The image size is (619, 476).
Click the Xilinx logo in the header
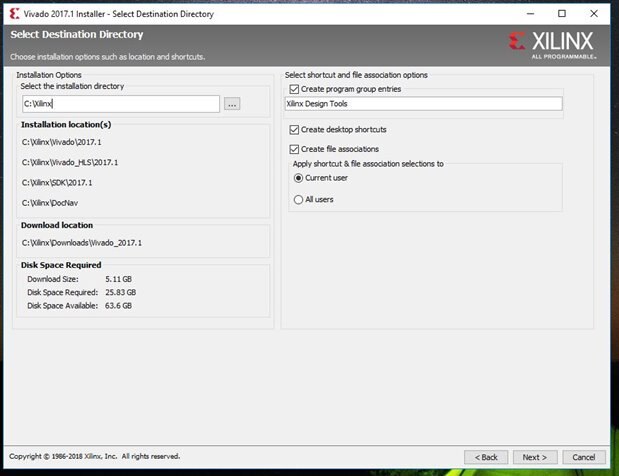coord(552,45)
